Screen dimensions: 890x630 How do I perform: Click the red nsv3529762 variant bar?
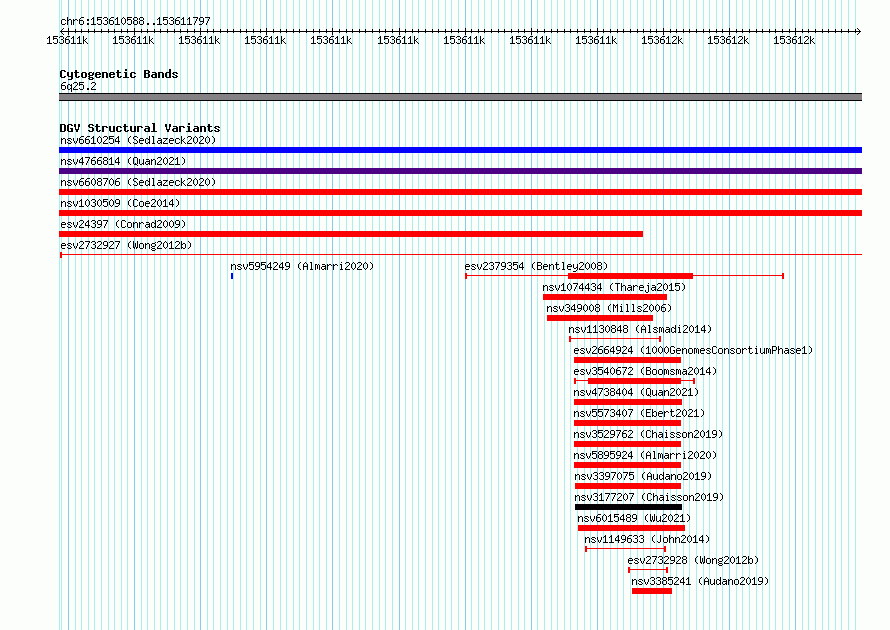click(627, 444)
